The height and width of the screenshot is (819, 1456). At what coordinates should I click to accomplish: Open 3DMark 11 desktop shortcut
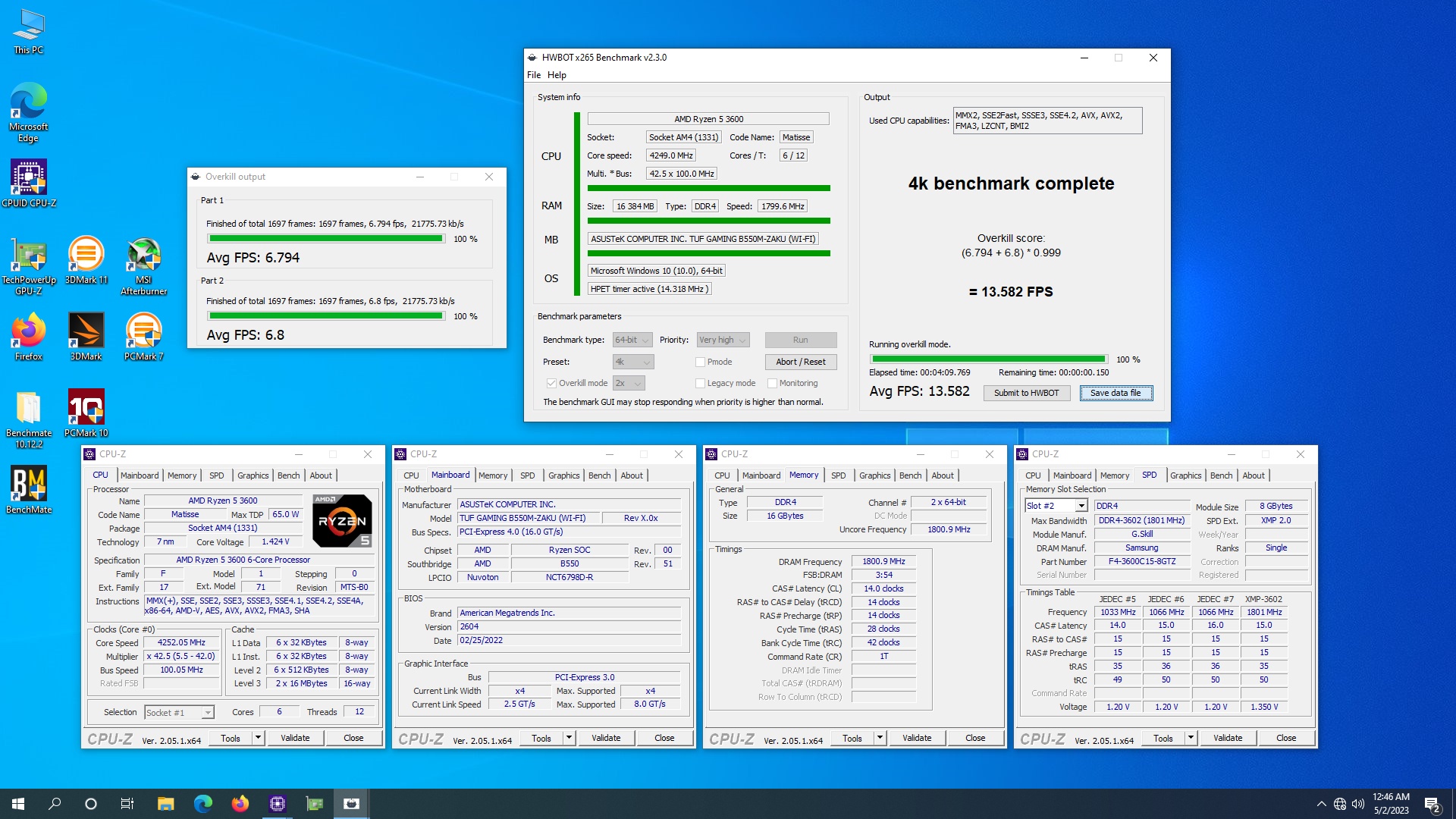[86, 260]
